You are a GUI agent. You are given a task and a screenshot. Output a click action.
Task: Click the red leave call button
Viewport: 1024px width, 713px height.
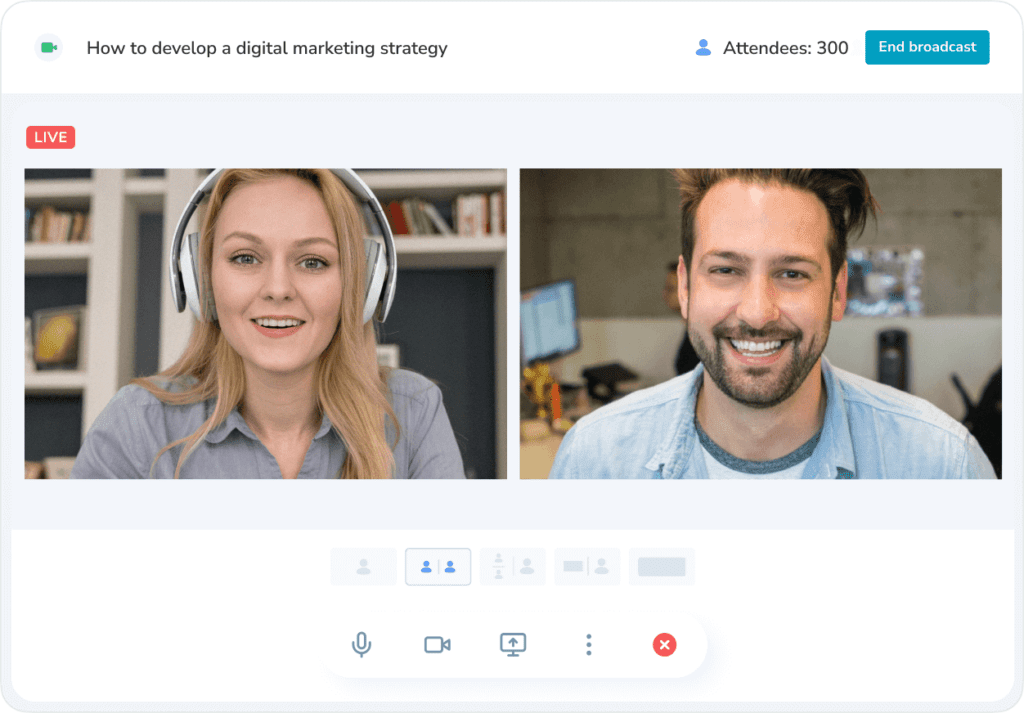(x=664, y=645)
